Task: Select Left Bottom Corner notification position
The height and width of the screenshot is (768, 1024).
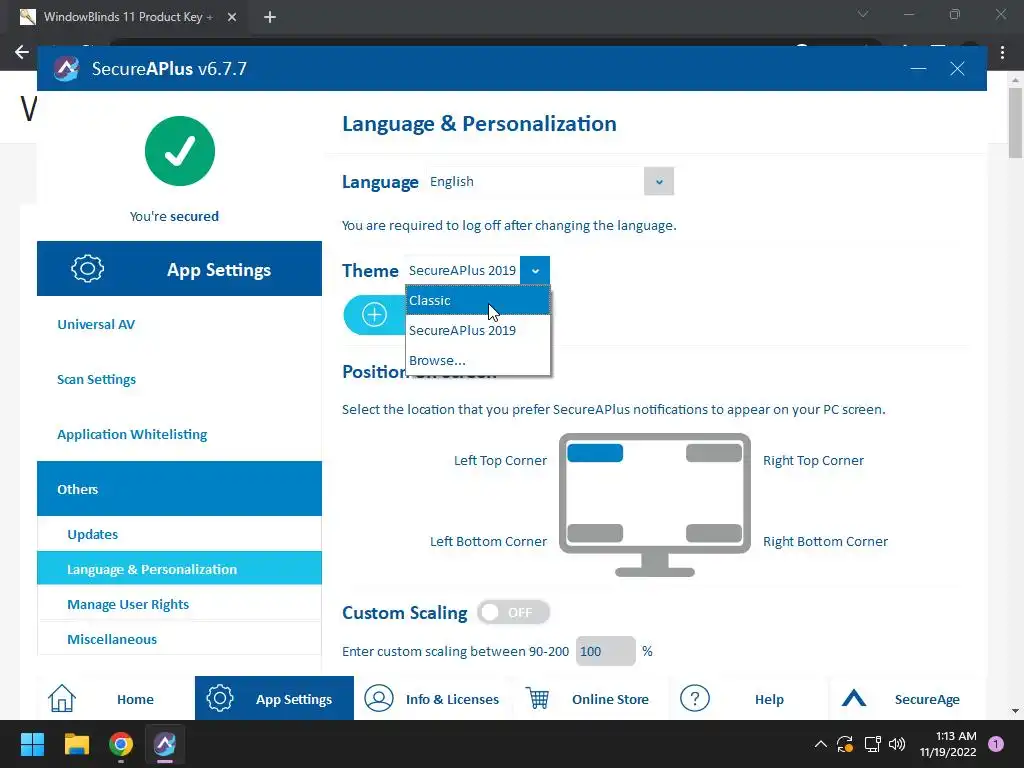Action: (595, 533)
